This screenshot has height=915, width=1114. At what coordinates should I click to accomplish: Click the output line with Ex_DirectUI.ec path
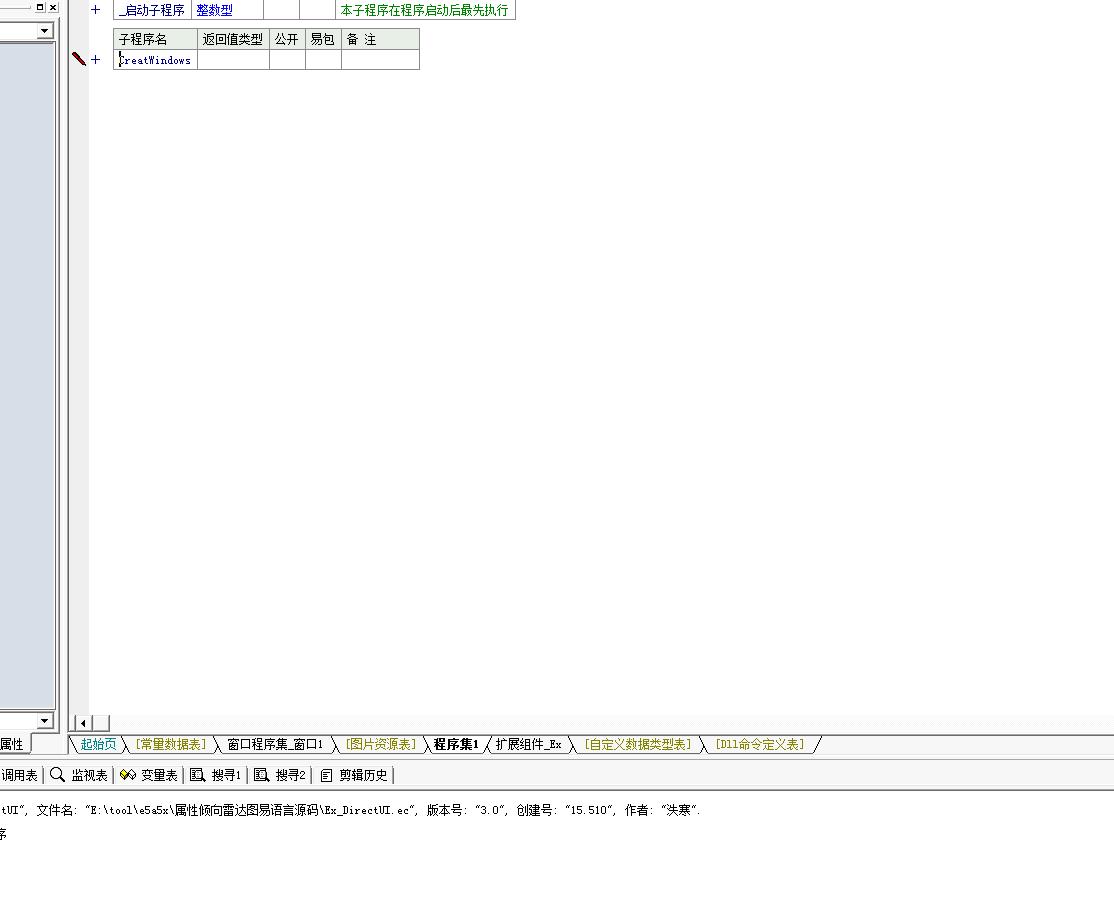click(x=350, y=810)
